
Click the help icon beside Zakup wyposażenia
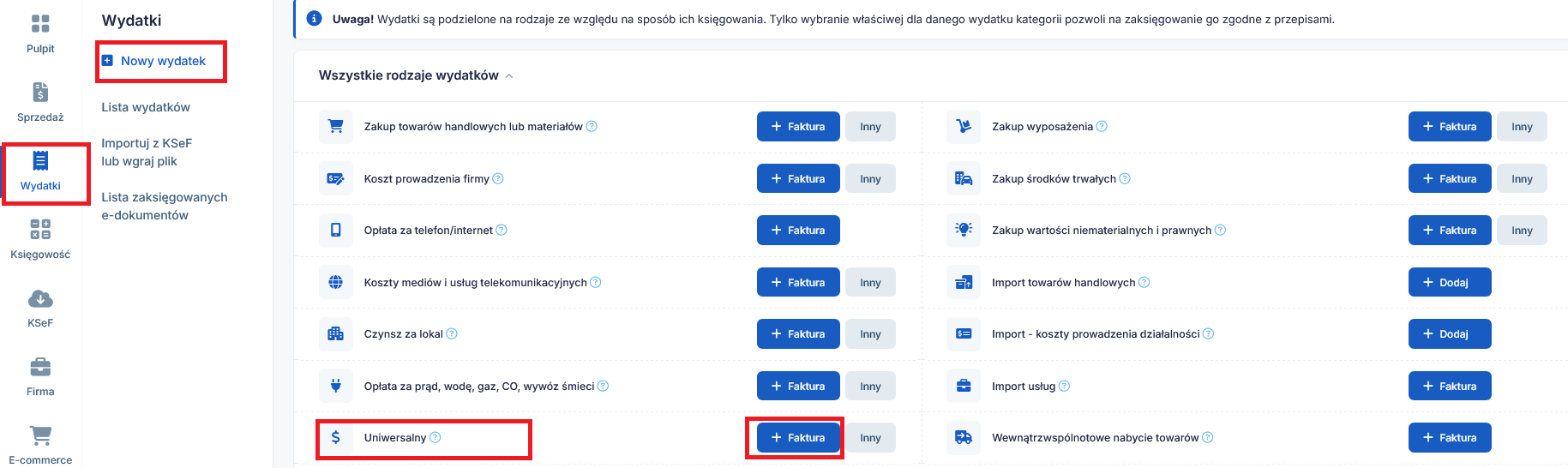(1102, 126)
